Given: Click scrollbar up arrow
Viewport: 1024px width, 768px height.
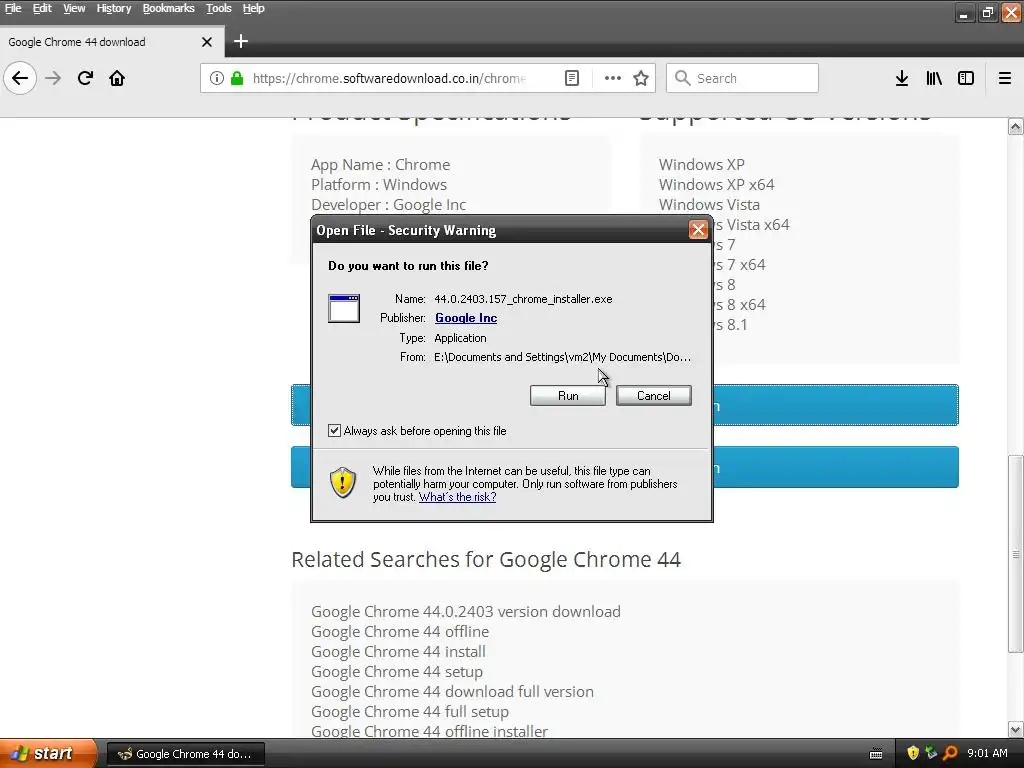Looking at the screenshot, I should pyautogui.click(x=1016, y=127).
